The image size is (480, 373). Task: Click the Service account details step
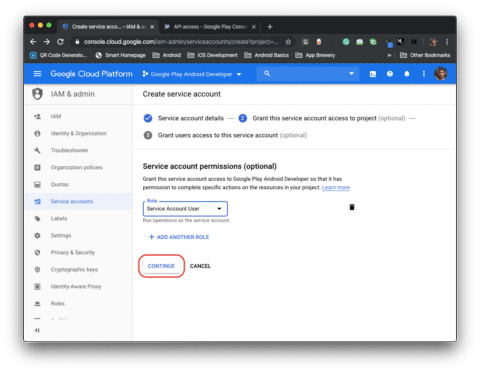point(184,118)
